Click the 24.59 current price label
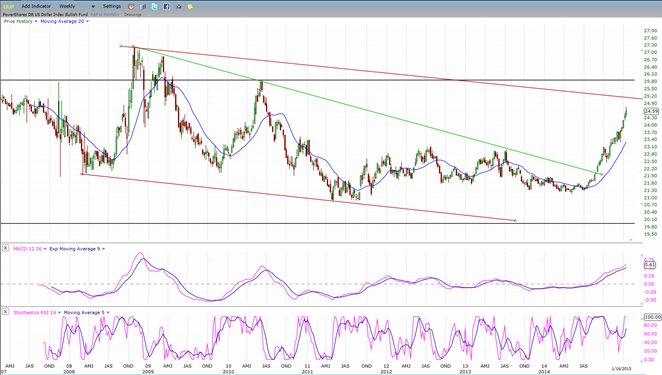 pos(651,111)
